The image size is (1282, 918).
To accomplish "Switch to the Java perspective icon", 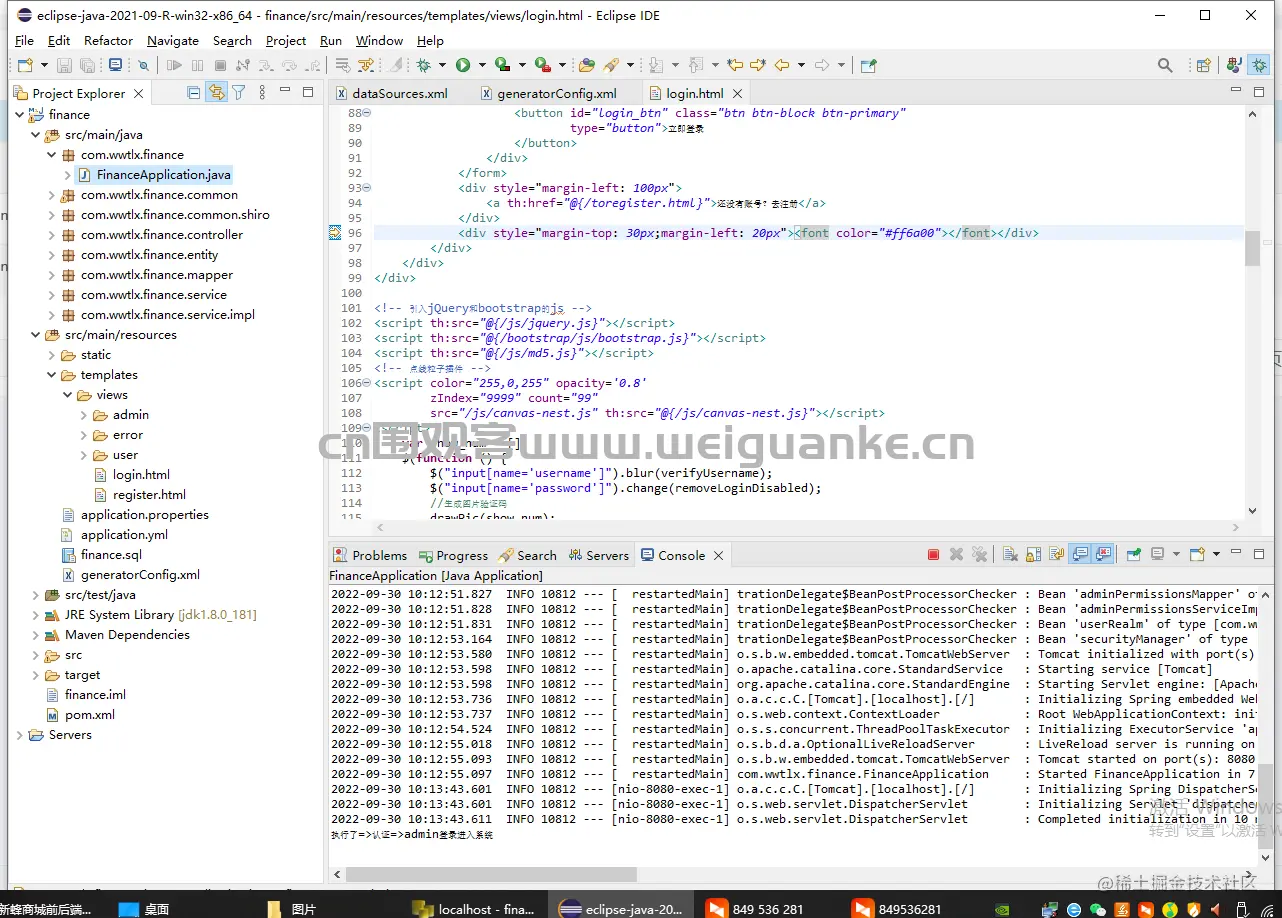I will (x=1234, y=65).
